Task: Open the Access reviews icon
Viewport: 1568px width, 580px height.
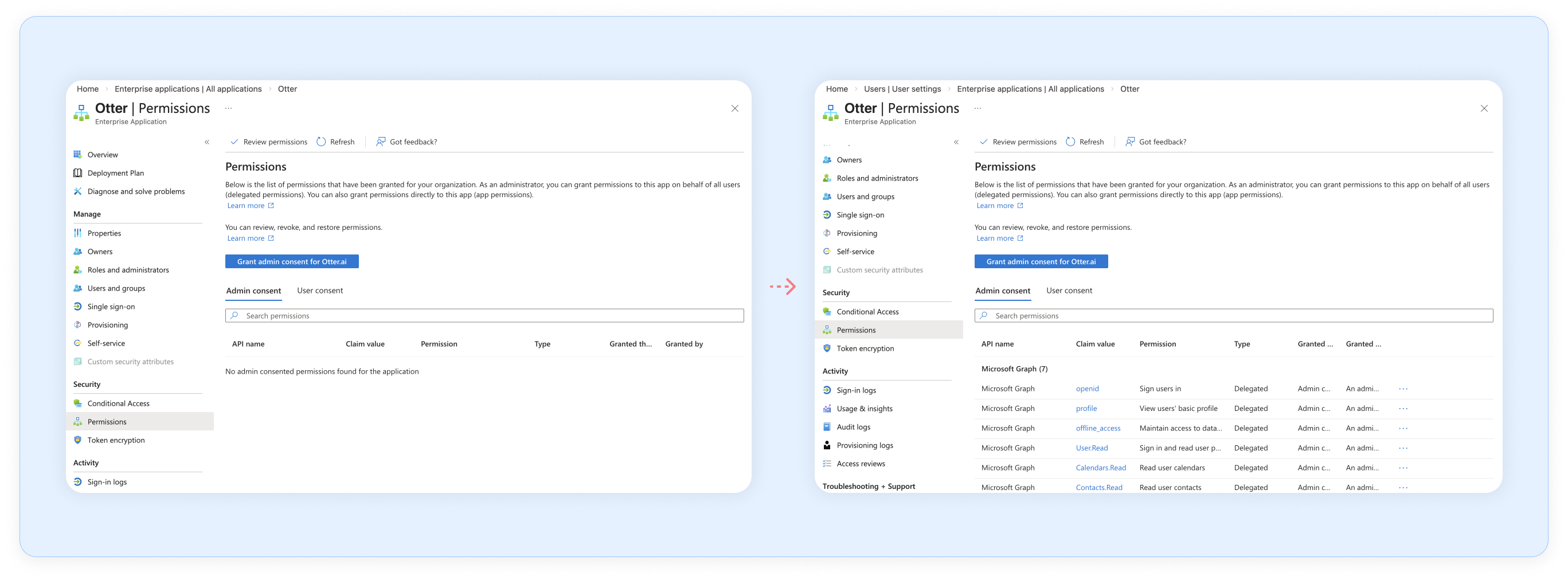Action: pyautogui.click(x=827, y=463)
